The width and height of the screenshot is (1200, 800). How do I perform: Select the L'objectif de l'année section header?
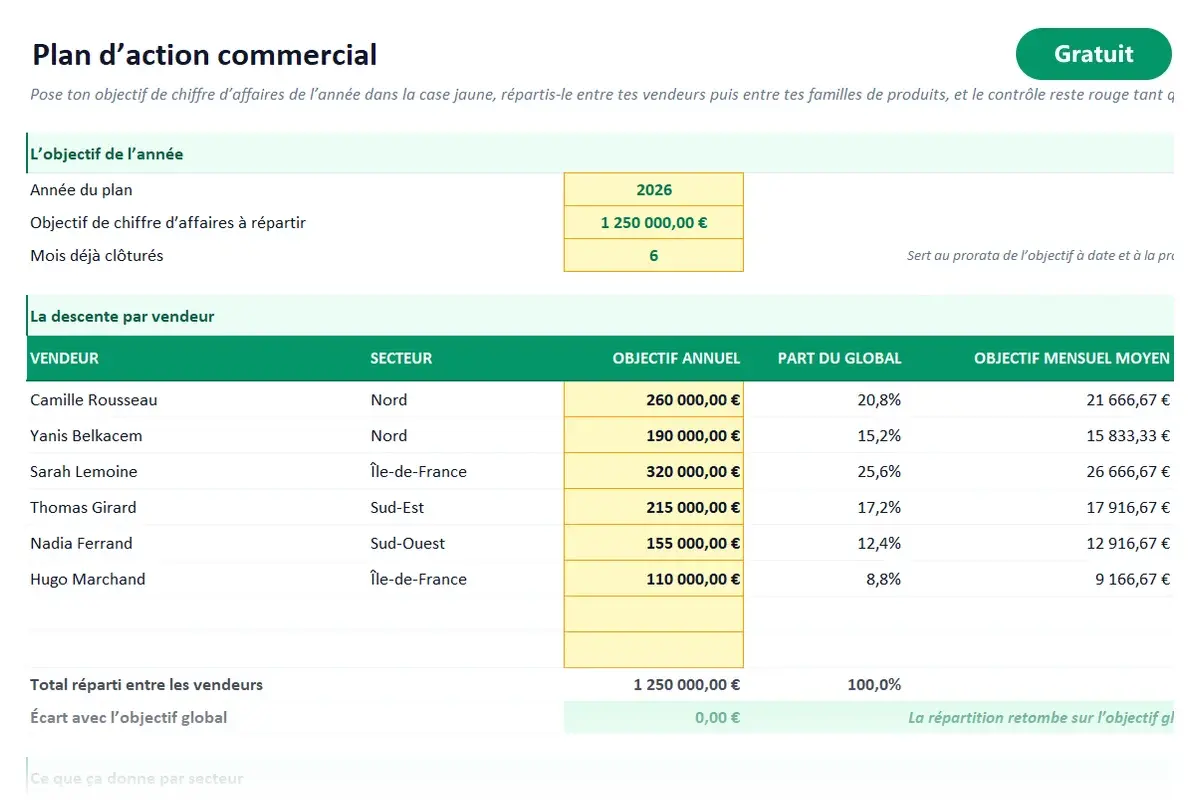600,154
